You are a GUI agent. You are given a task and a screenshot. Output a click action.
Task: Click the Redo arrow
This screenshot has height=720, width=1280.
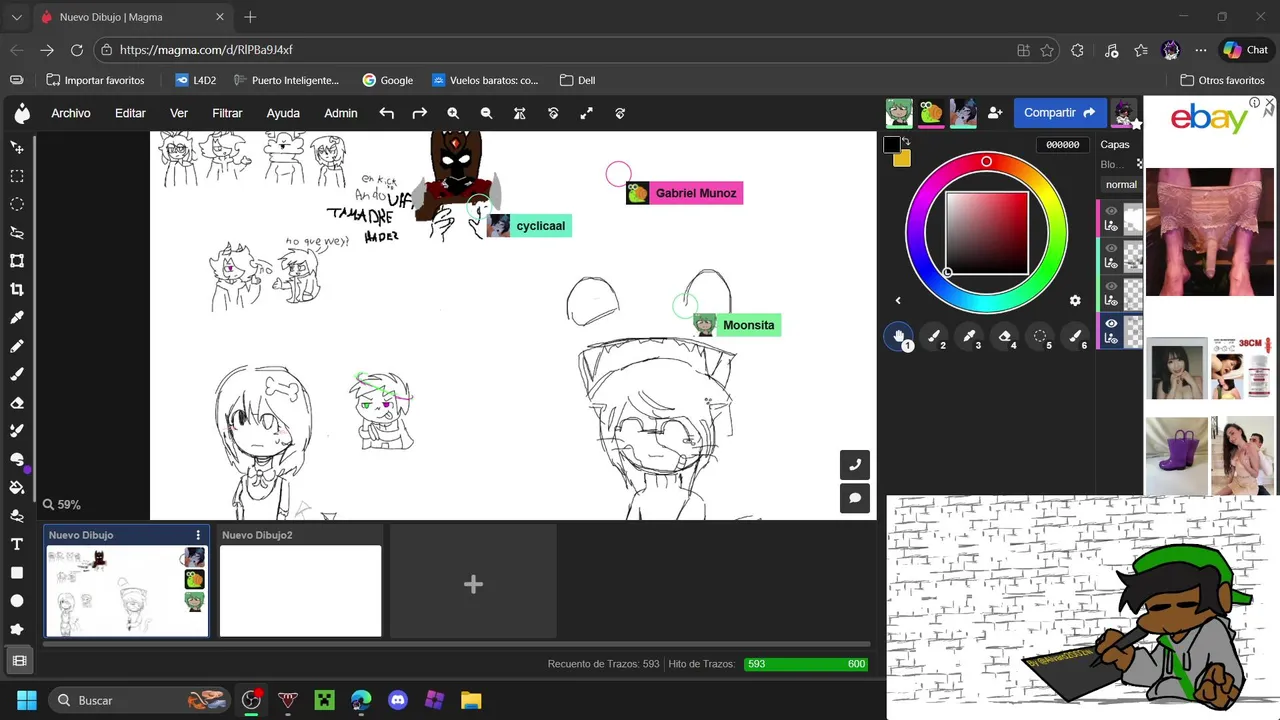click(x=420, y=113)
